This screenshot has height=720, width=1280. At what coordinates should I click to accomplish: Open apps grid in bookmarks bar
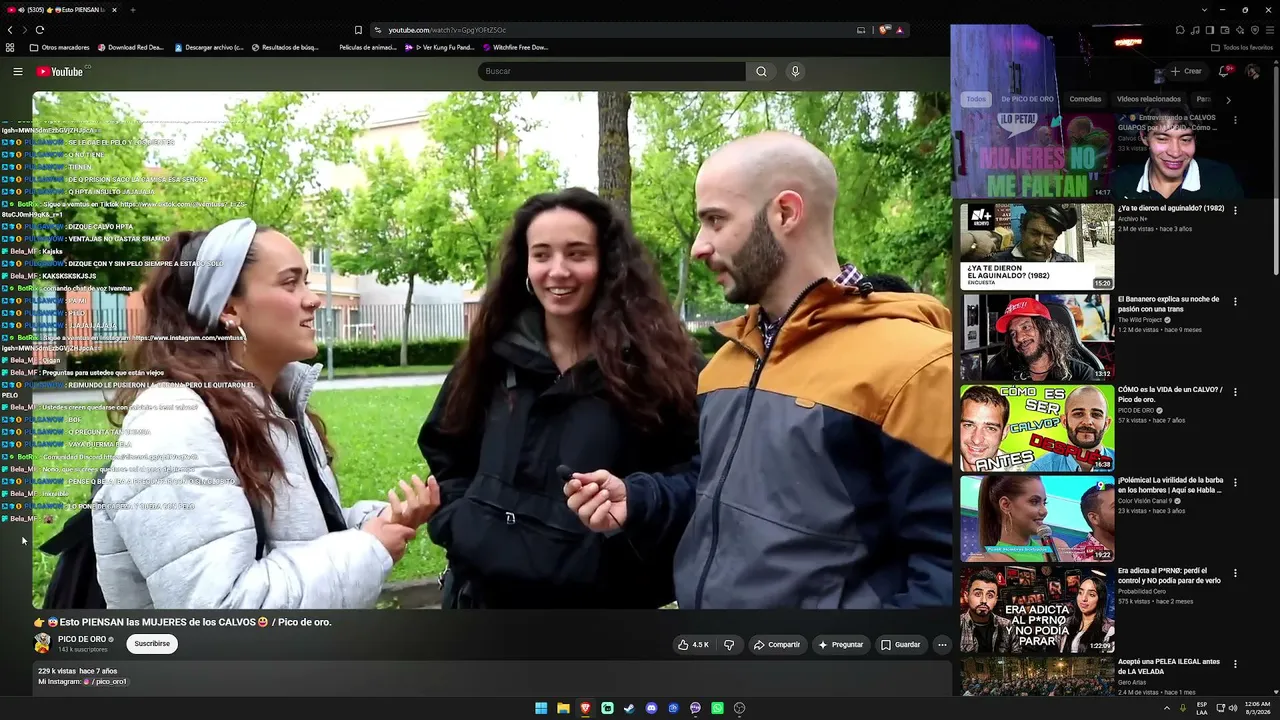10,47
